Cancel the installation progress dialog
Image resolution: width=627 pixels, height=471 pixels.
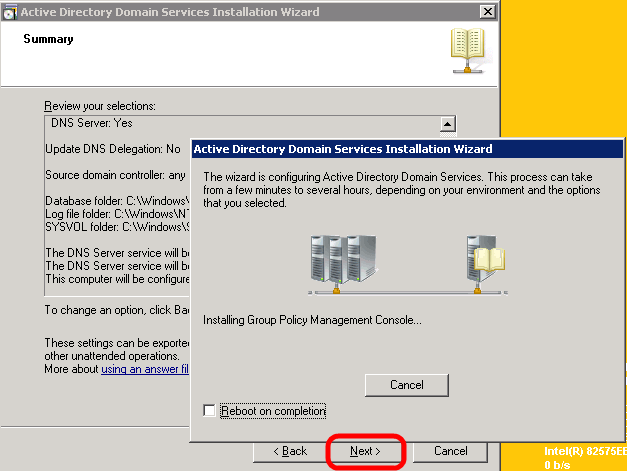click(x=407, y=385)
